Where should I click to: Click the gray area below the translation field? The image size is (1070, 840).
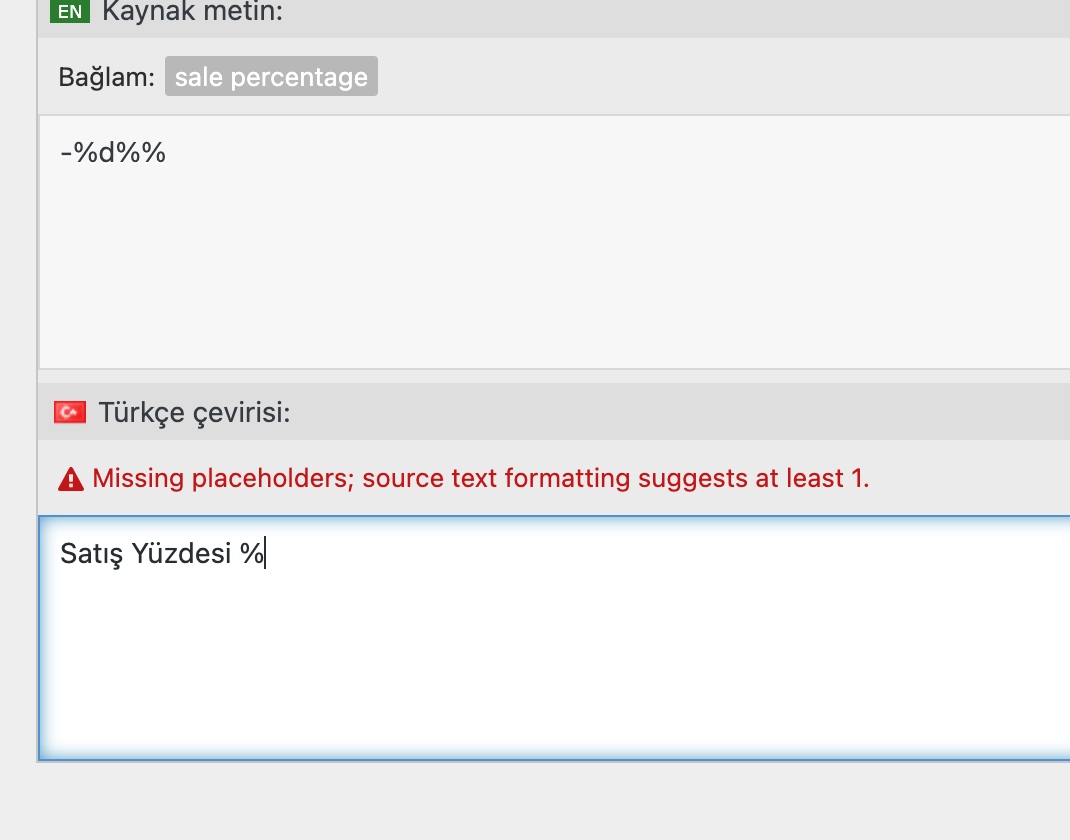pyautogui.click(x=546, y=802)
